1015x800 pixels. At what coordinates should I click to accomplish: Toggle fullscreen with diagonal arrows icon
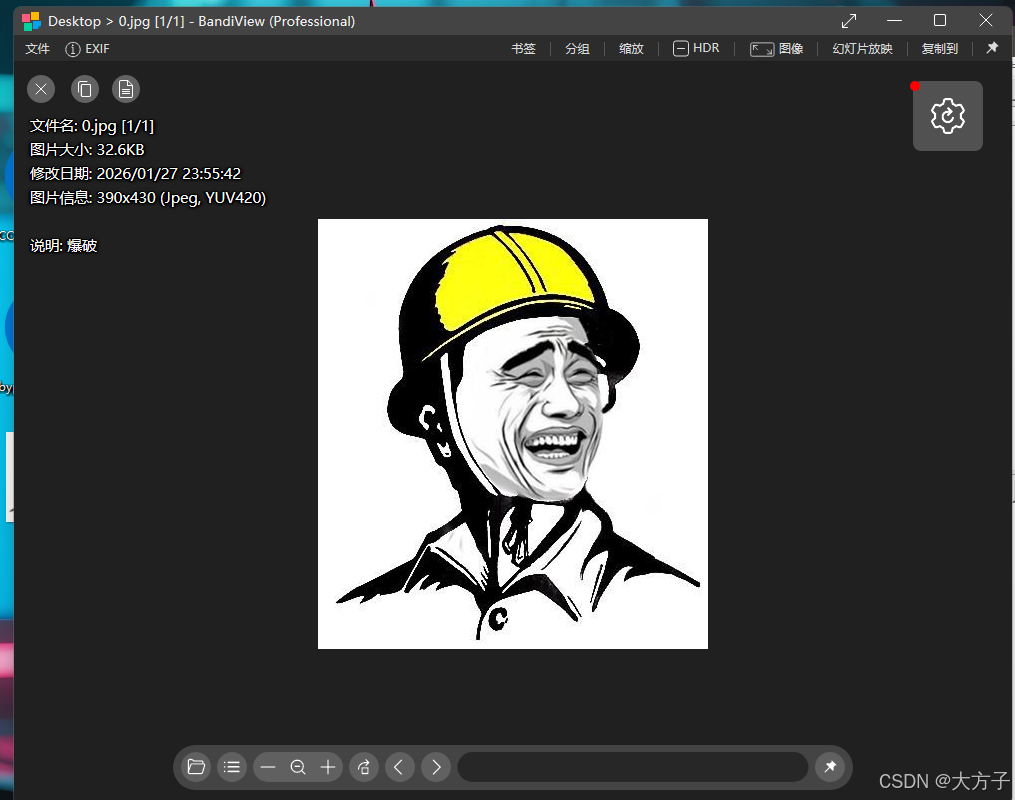(849, 21)
